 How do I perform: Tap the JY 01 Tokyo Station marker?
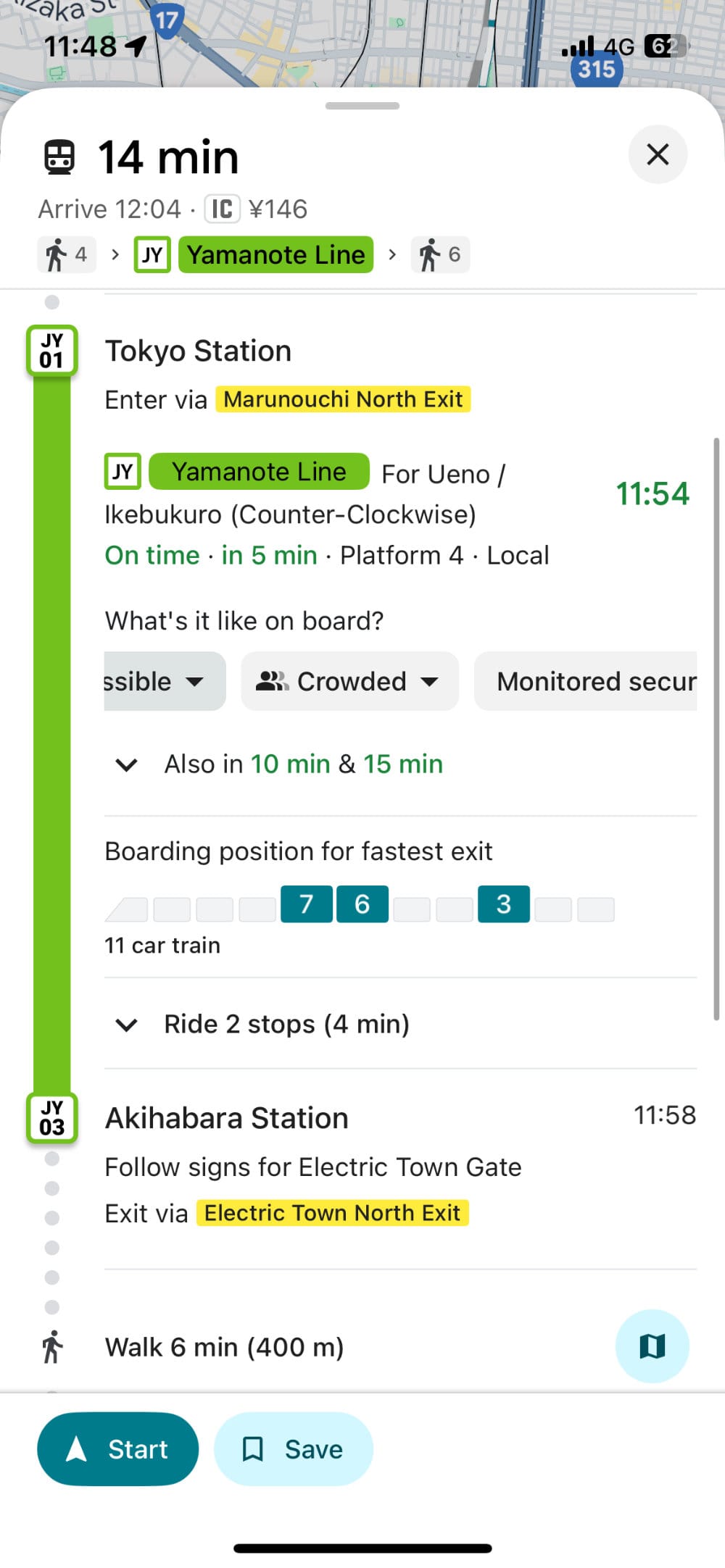52,351
